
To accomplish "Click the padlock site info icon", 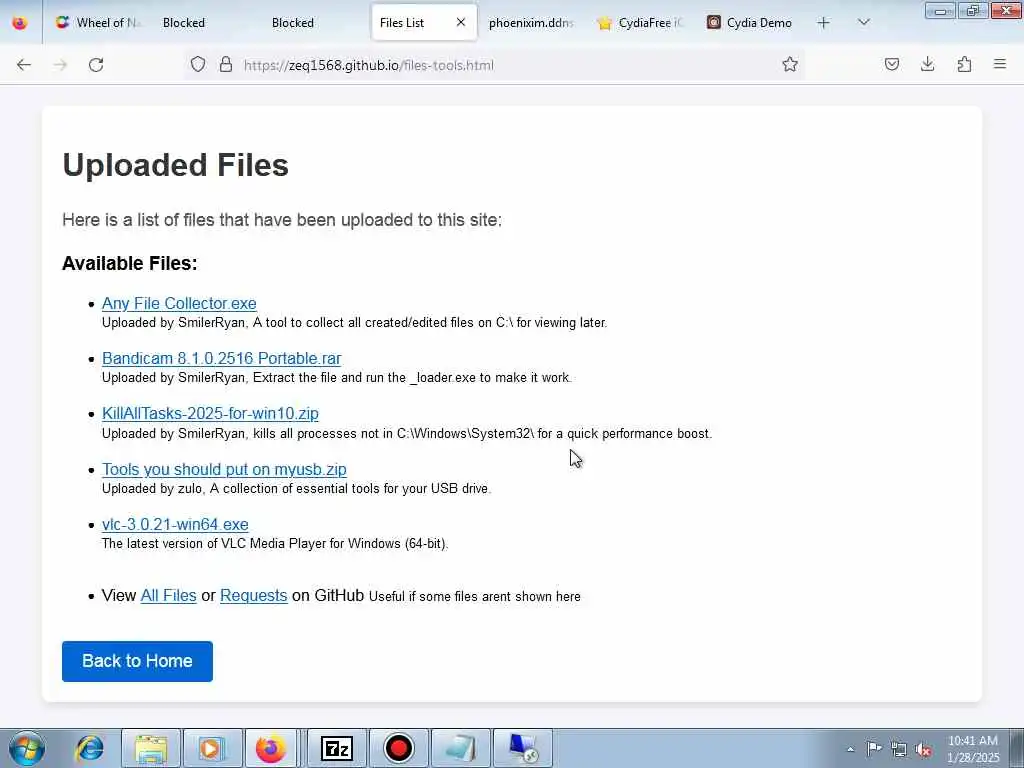I will [x=225, y=64].
